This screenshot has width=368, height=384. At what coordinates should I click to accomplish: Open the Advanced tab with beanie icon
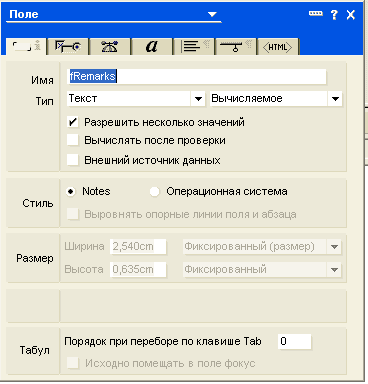tap(110, 47)
